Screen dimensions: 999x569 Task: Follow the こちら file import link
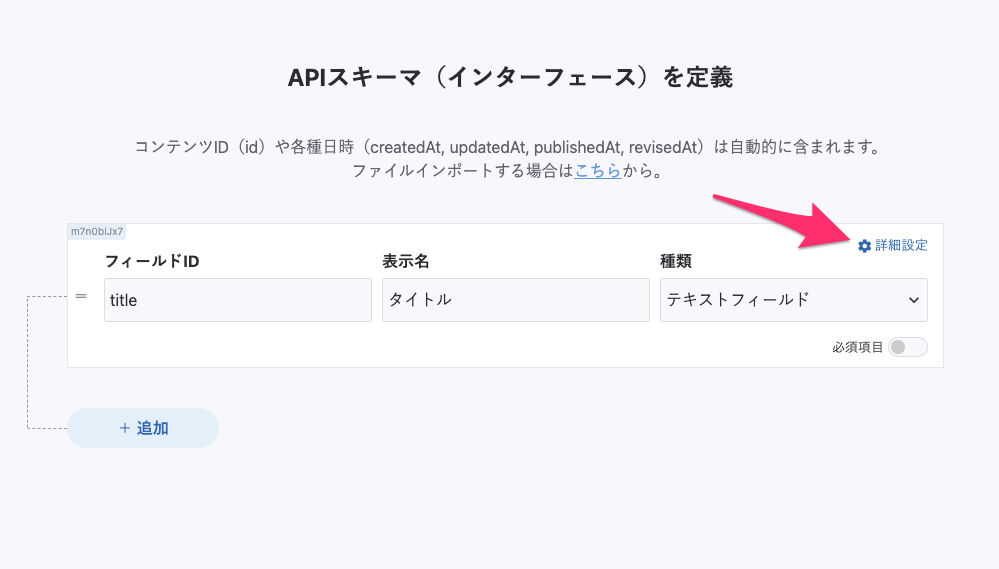pos(598,171)
